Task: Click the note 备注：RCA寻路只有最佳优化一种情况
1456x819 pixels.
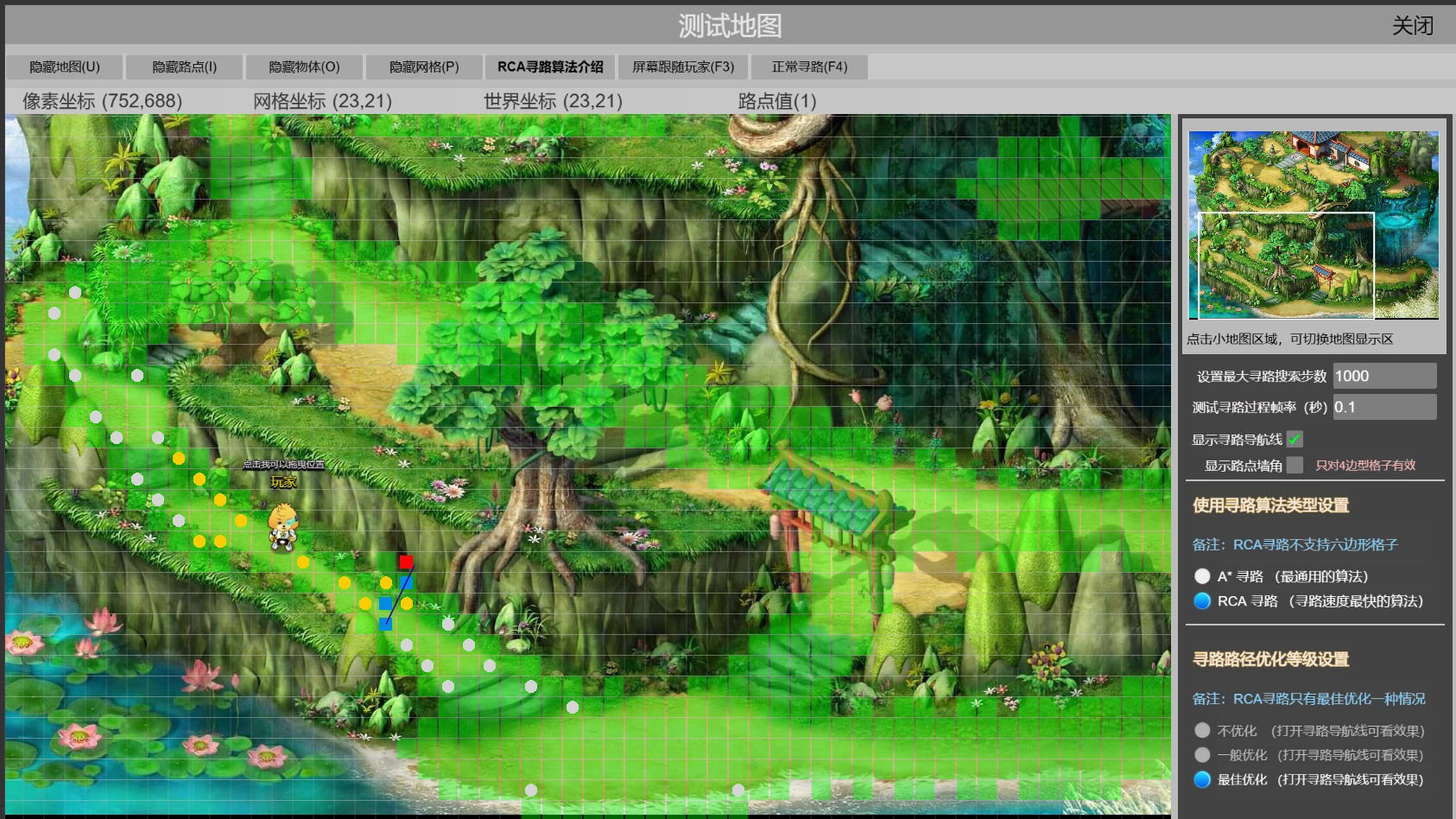Action: tap(1309, 699)
